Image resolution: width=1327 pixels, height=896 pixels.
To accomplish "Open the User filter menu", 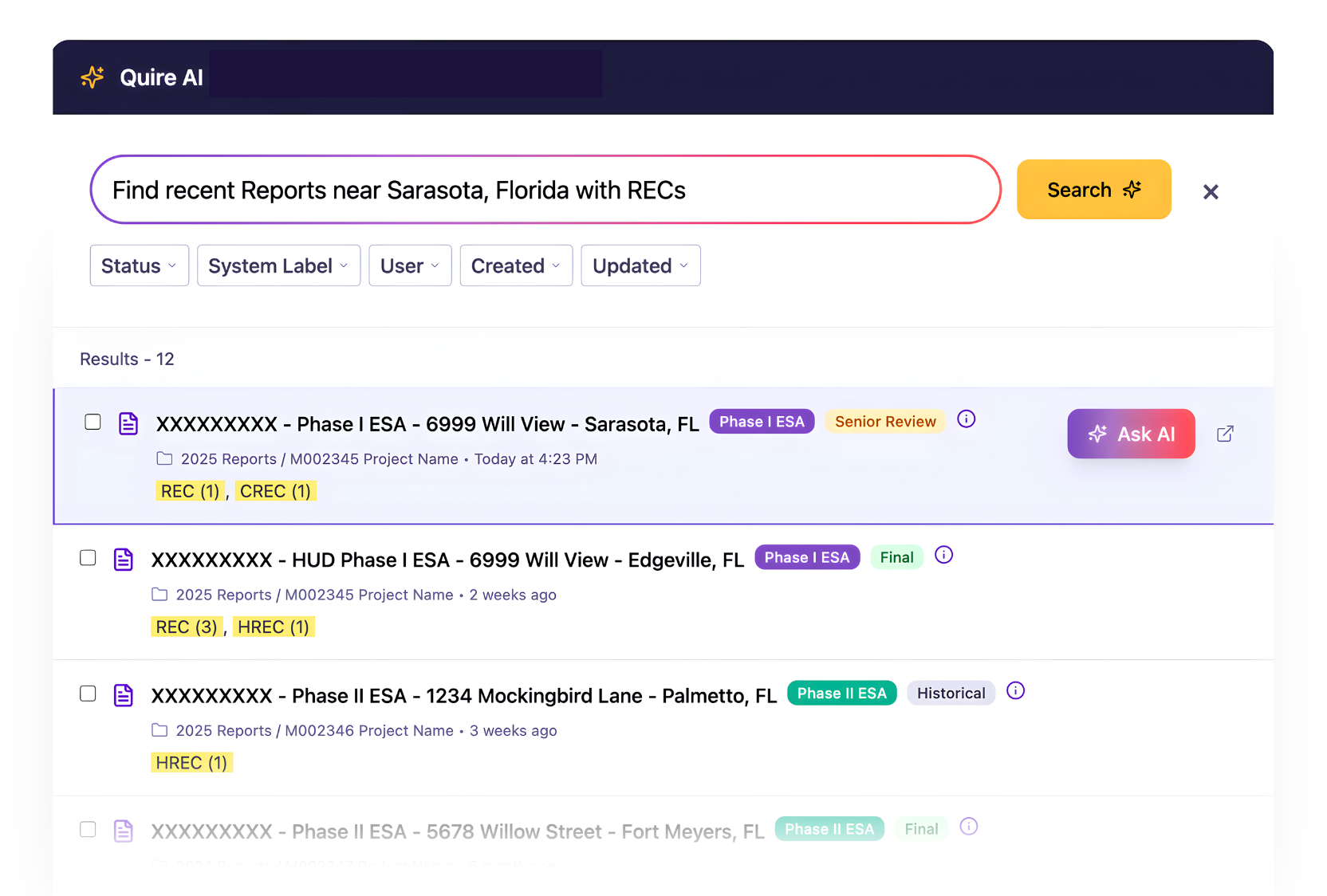I will click(409, 265).
